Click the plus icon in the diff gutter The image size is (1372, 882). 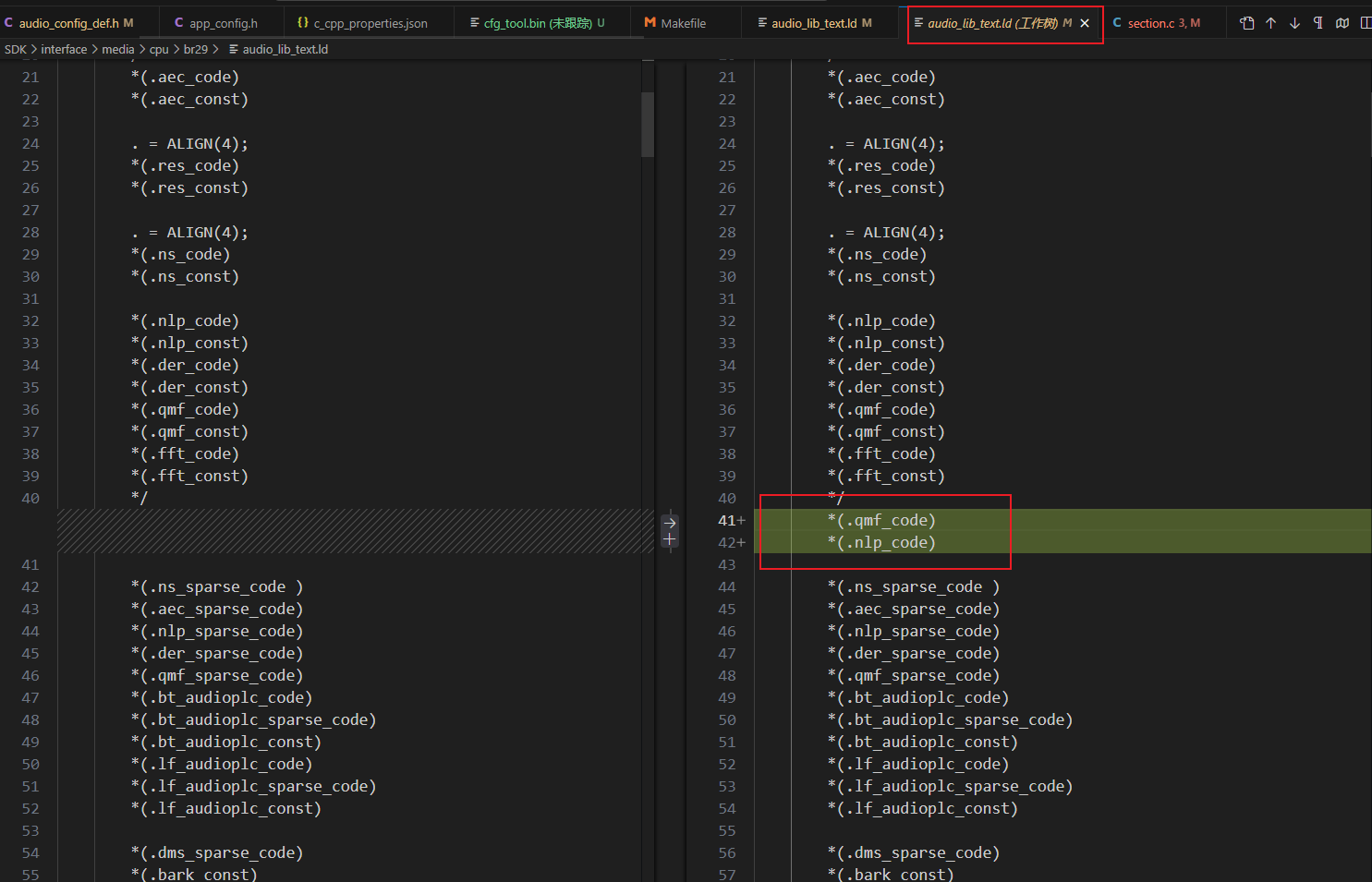point(670,539)
